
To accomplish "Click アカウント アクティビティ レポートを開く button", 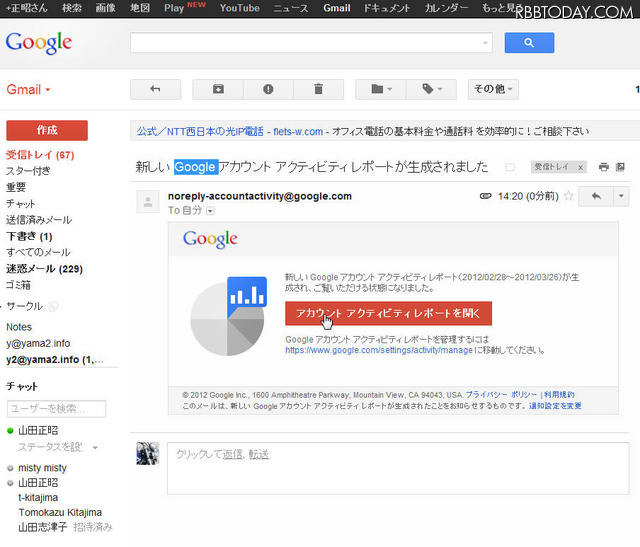I will tap(389, 314).
